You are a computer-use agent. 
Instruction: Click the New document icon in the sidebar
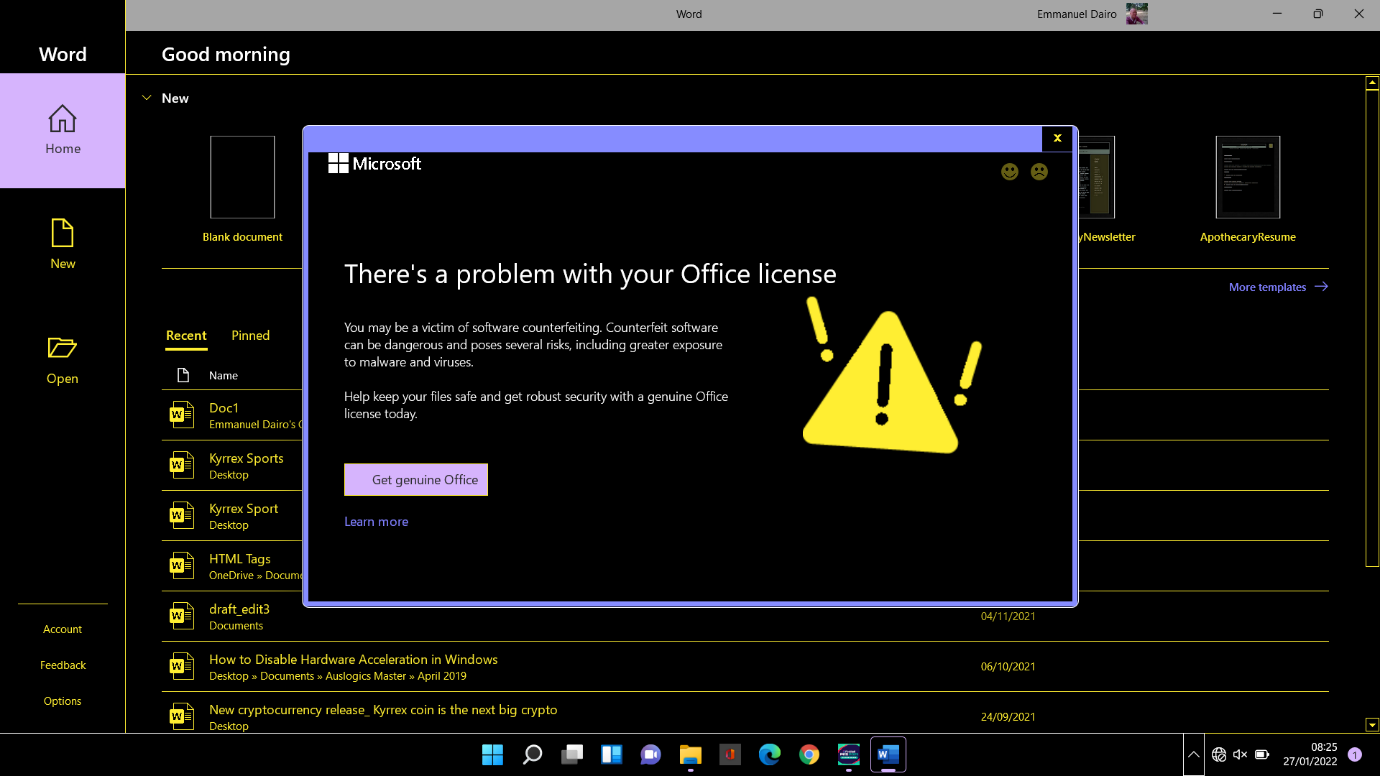pos(62,232)
